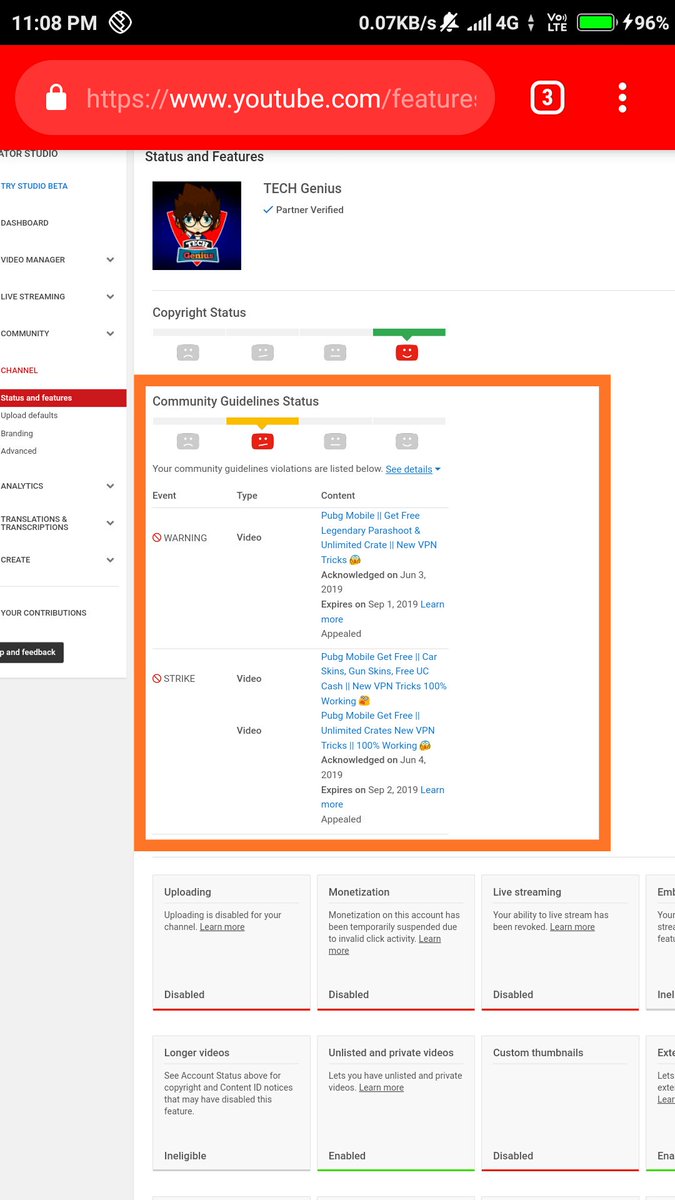
Task: Click the muted notification bell status icon
Action: click(x=449, y=22)
